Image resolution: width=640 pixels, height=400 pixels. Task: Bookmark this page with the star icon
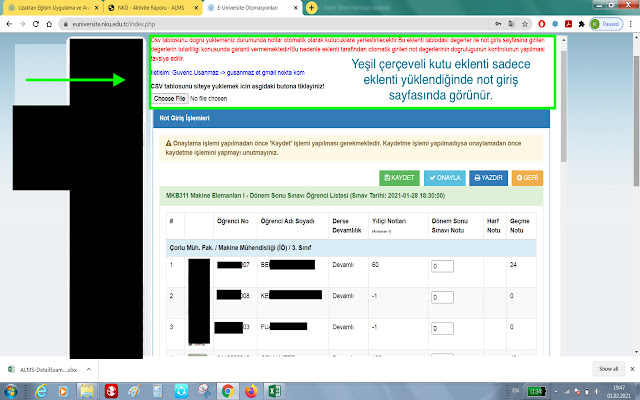[525, 24]
